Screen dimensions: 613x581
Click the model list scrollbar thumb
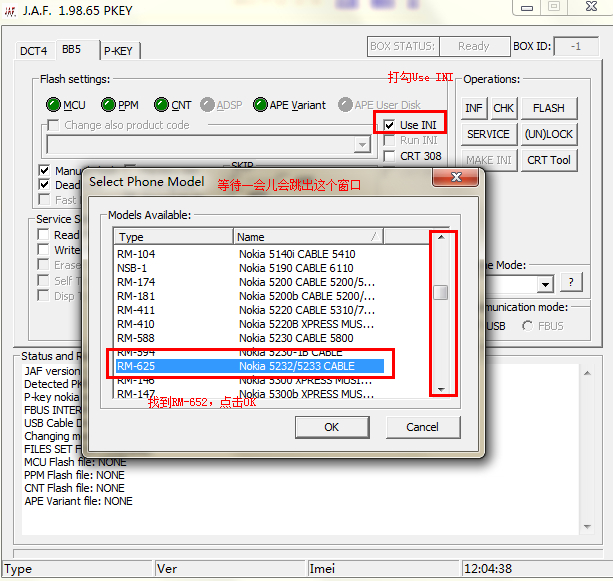point(441,292)
